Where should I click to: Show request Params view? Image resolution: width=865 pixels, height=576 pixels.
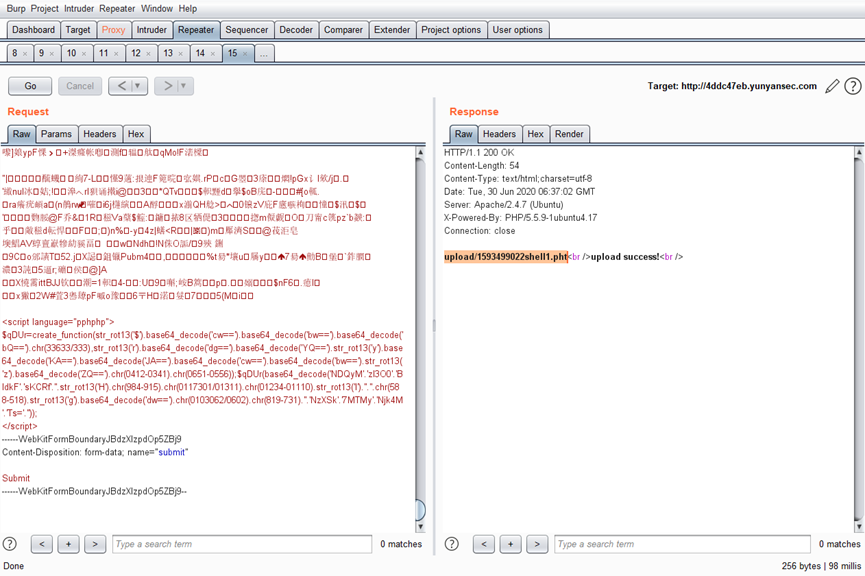(x=56, y=134)
